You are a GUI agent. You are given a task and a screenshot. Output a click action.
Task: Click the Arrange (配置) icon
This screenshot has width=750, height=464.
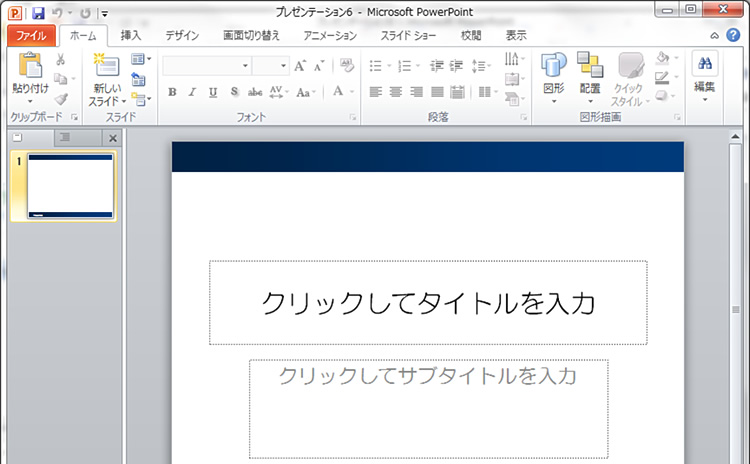point(590,67)
